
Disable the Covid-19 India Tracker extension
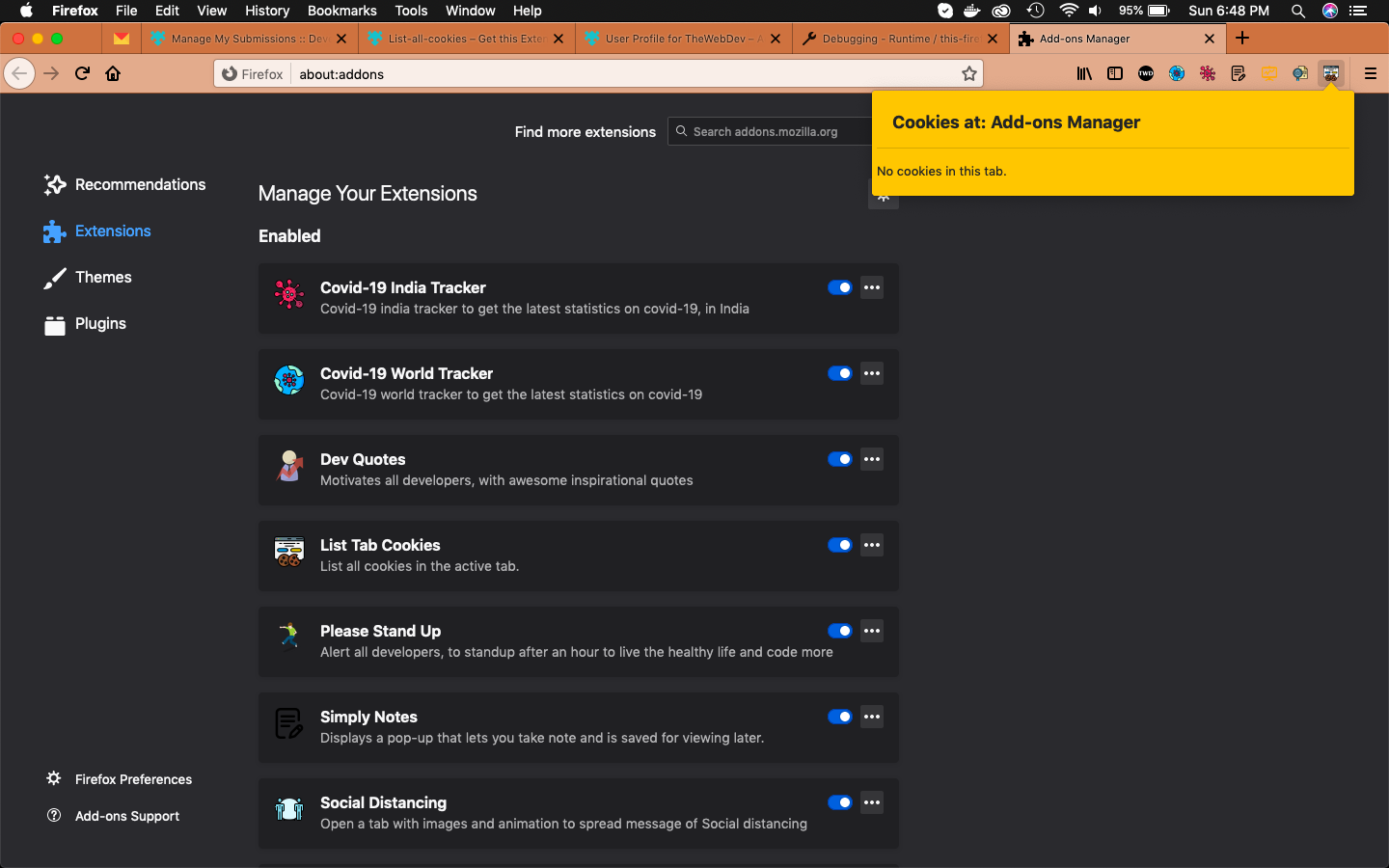click(x=839, y=287)
